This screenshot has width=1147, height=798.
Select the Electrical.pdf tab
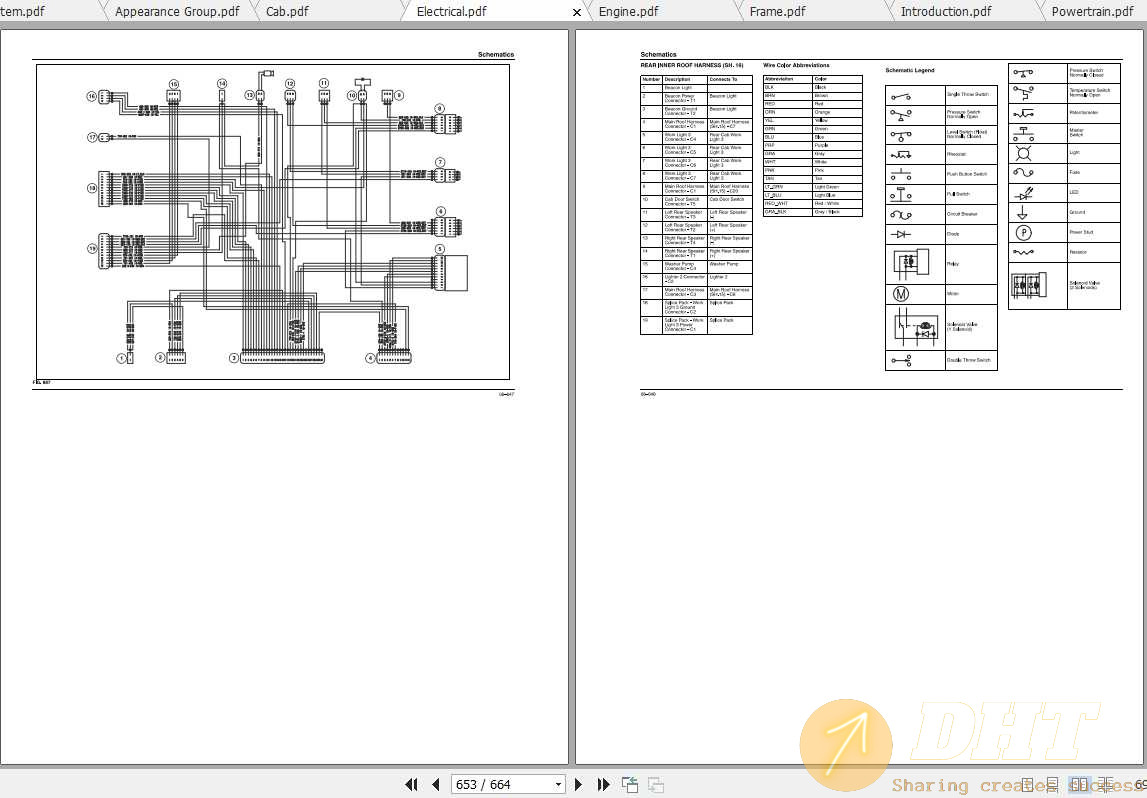[451, 11]
